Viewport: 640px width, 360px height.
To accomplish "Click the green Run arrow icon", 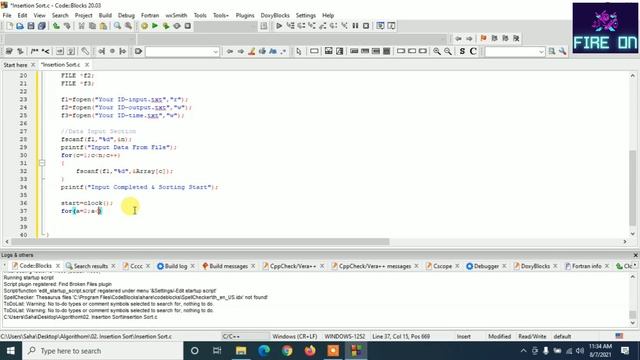I will pos(155,26).
